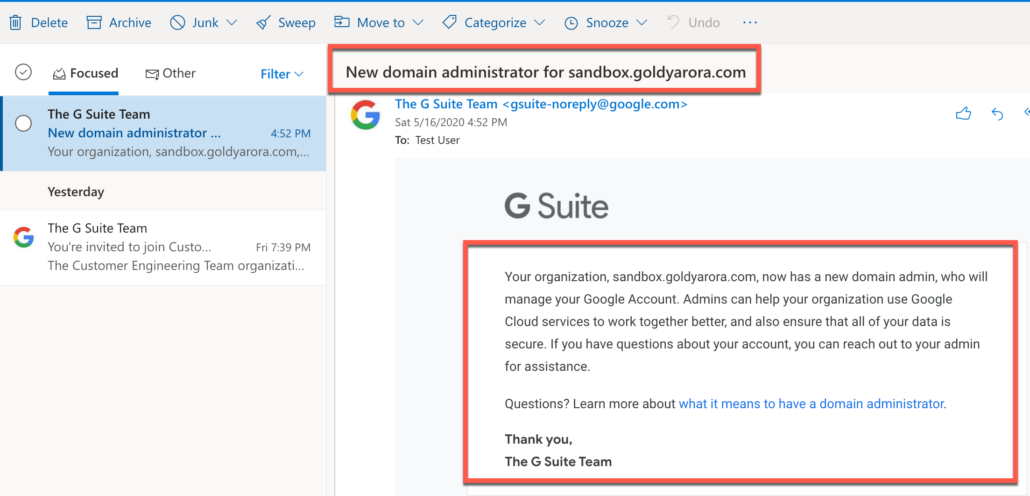Click the G Suite logo in email
Screen dimensions: 1030x496
click(x=556, y=206)
